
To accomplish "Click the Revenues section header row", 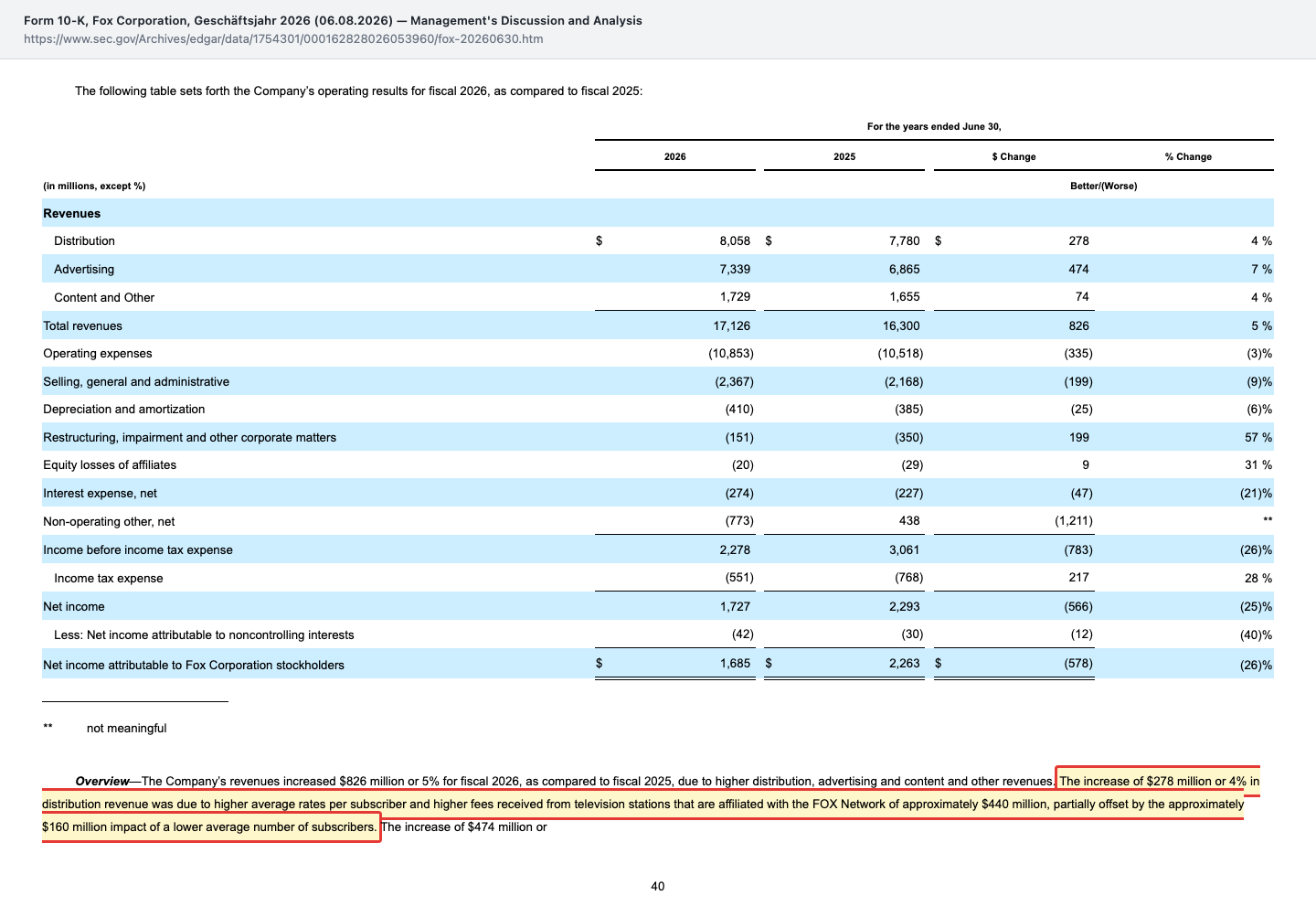I will click(x=658, y=213).
